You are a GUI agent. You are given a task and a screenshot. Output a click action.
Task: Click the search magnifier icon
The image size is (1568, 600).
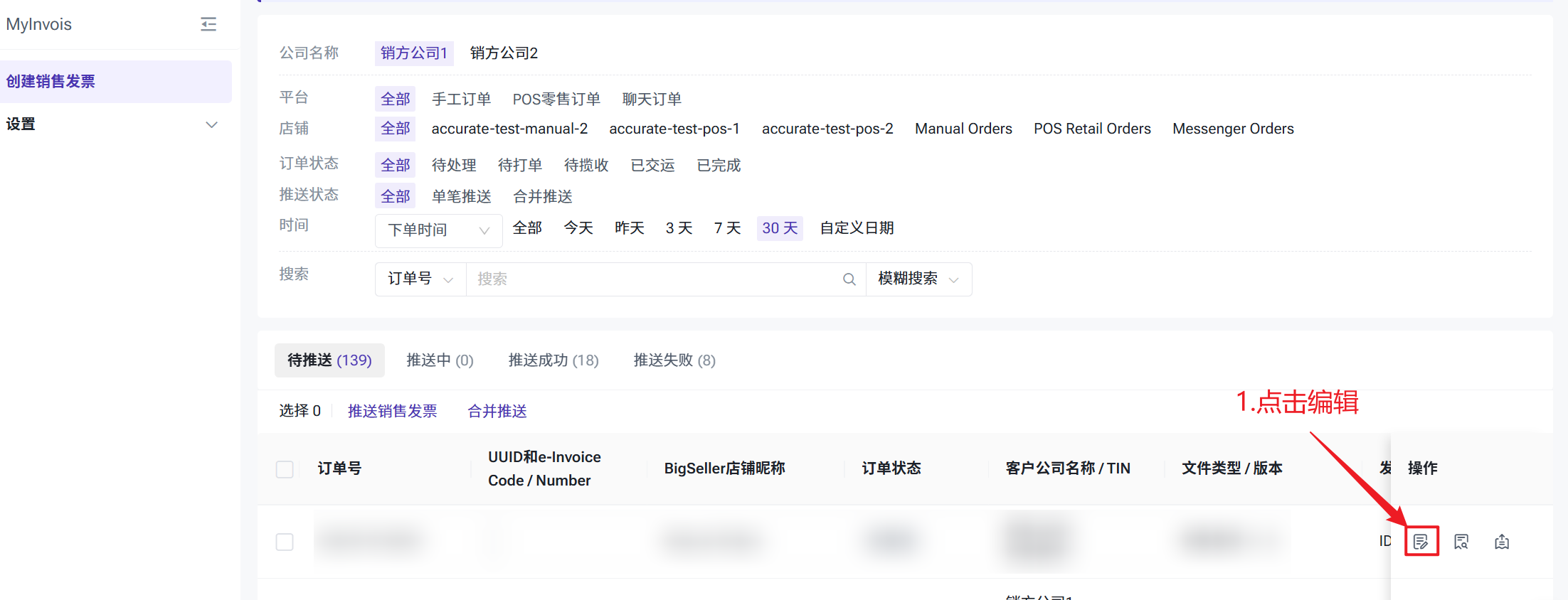click(849, 279)
